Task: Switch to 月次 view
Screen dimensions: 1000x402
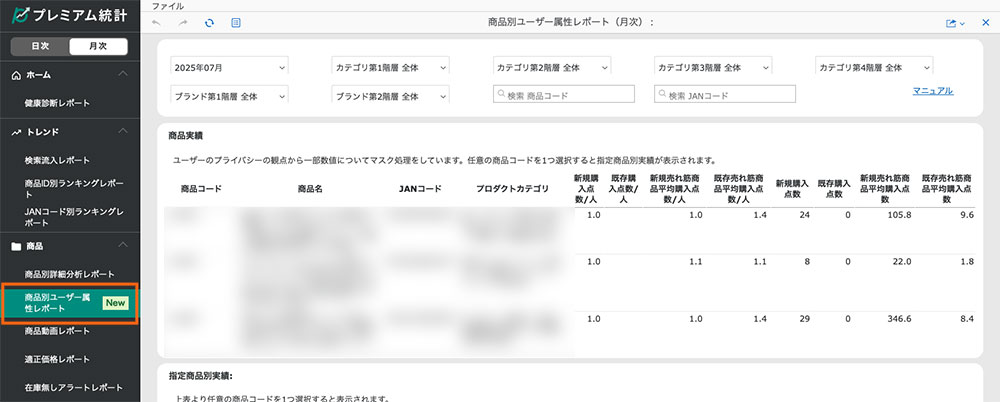Action: tap(98, 47)
